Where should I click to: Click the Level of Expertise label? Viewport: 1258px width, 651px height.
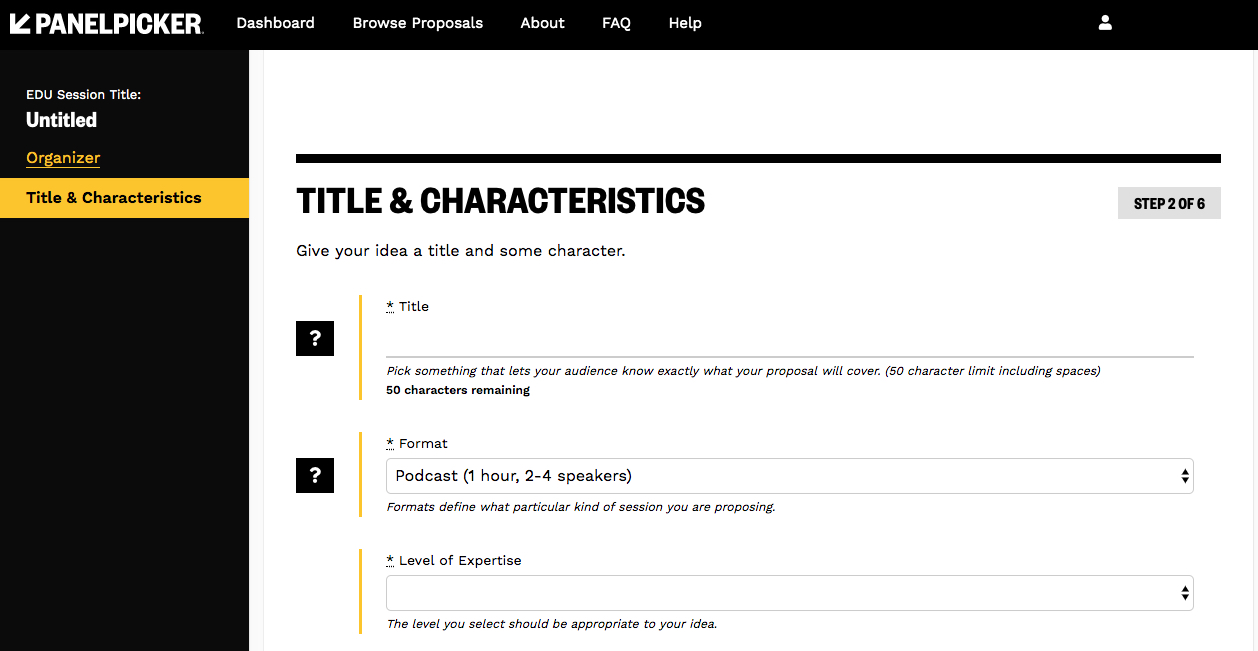coord(460,560)
